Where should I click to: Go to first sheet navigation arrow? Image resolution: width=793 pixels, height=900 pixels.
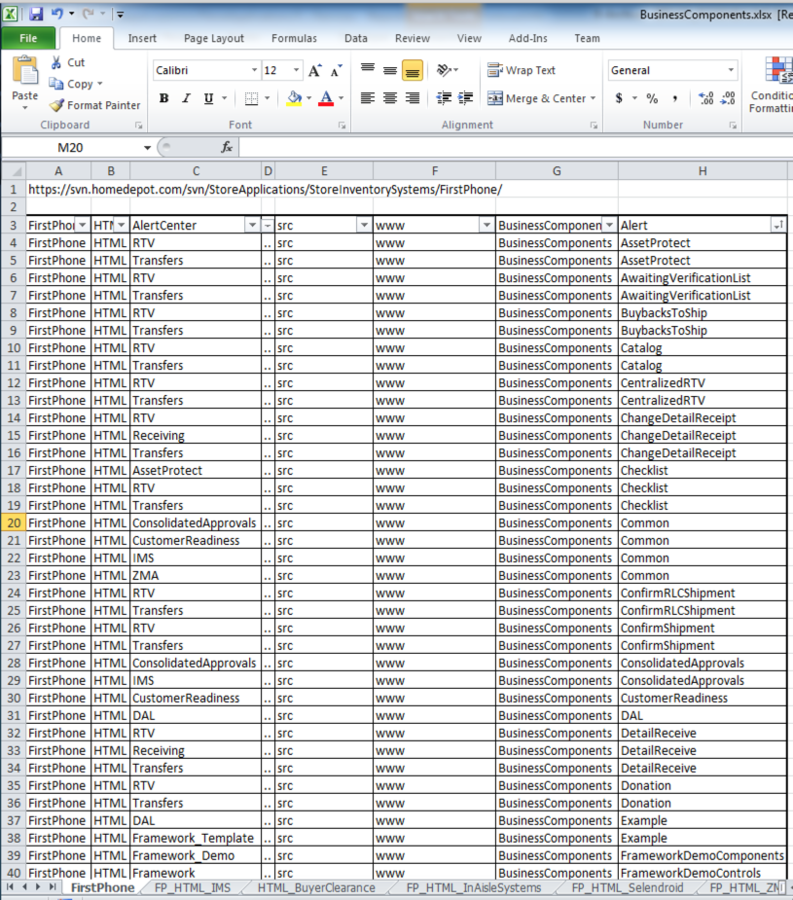10,887
